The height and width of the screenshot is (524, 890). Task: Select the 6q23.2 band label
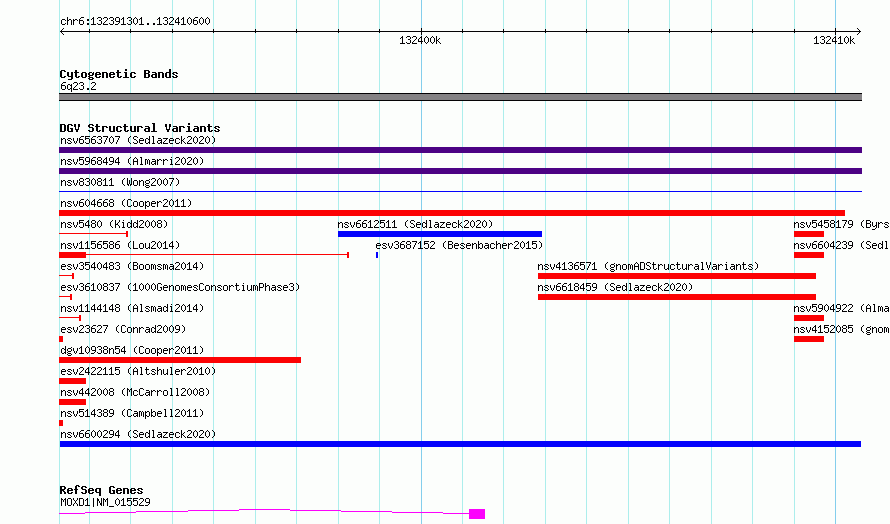pos(78,87)
